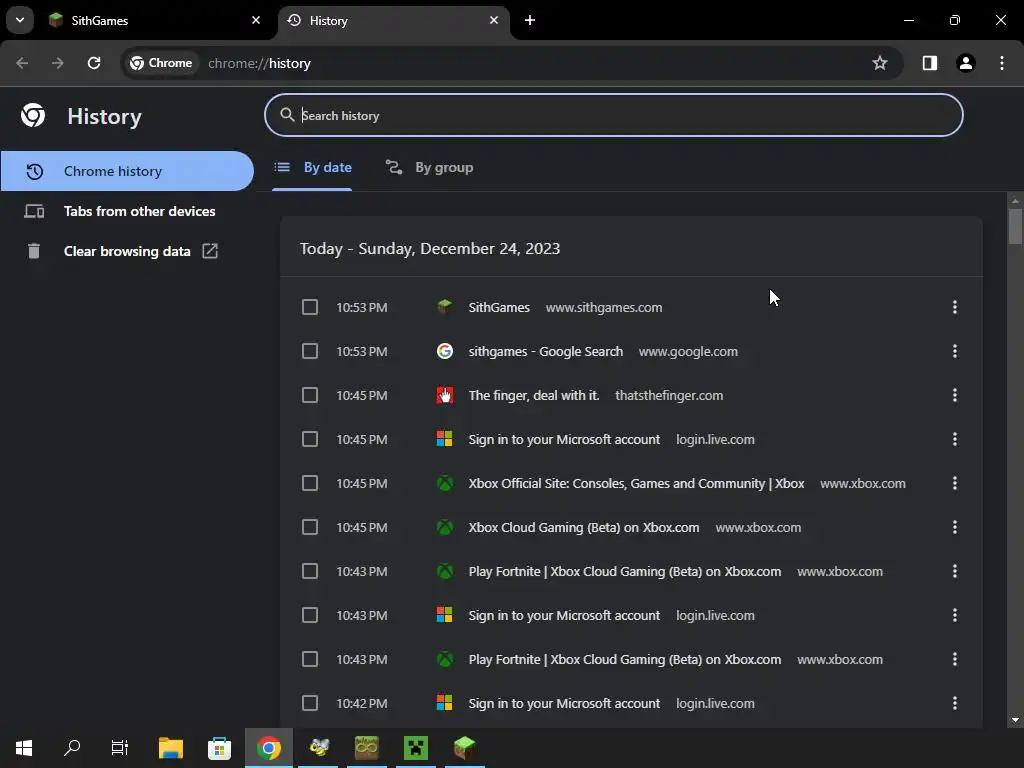The height and width of the screenshot is (768, 1024).
Task: Check the 10:43 PM Microsoft sign-in entry
Action: click(x=310, y=615)
